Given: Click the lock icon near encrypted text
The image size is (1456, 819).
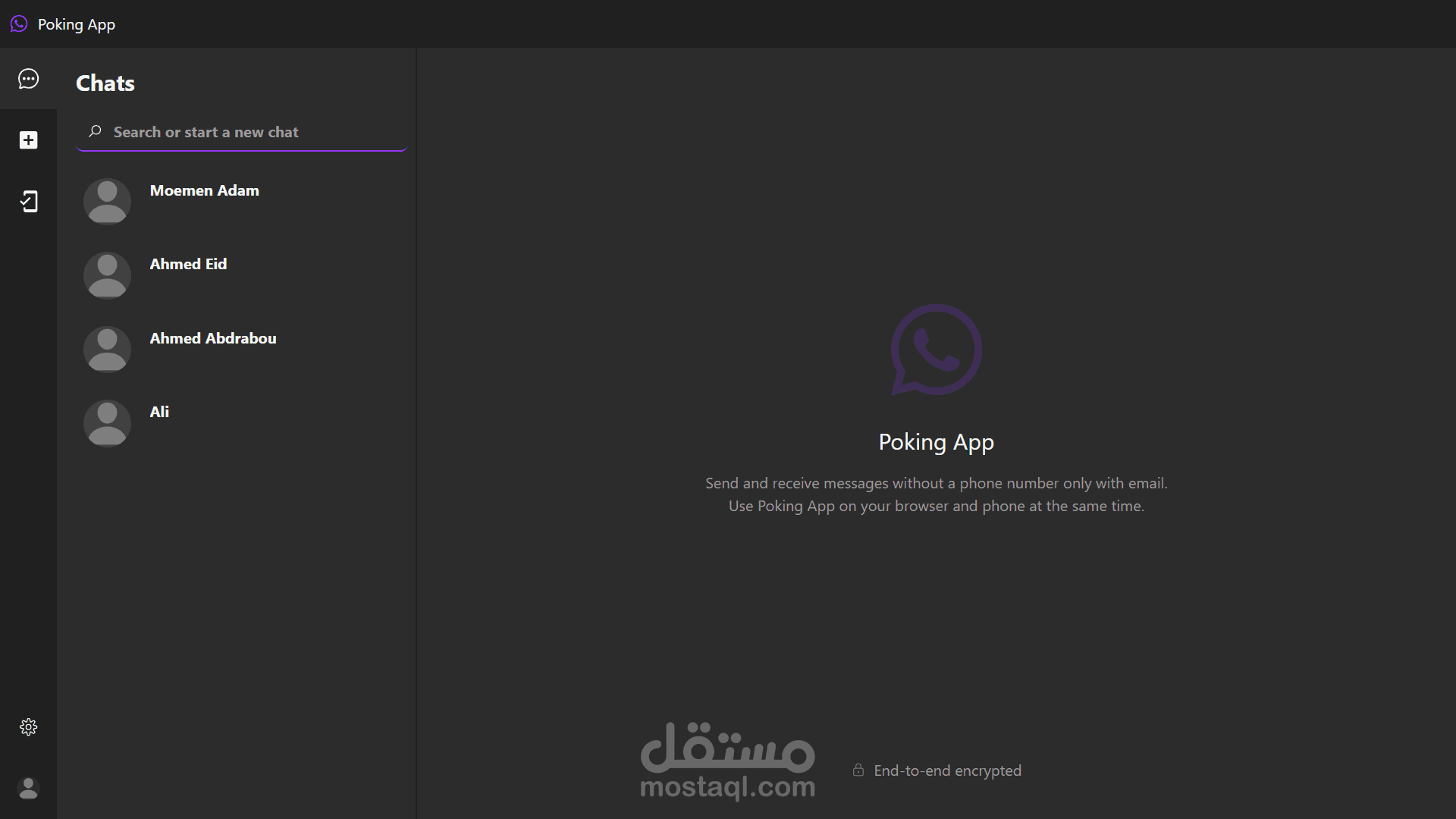Looking at the screenshot, I should (x=858, y=770).
